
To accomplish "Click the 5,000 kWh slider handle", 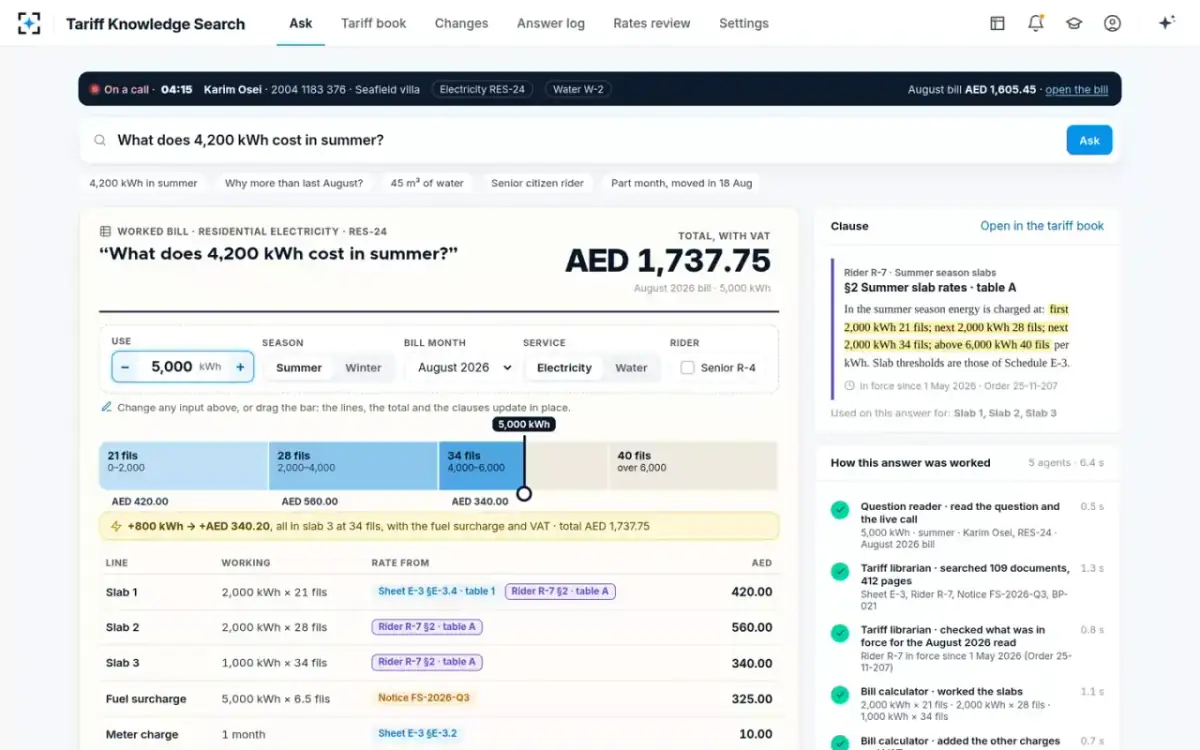I will 523,494.
